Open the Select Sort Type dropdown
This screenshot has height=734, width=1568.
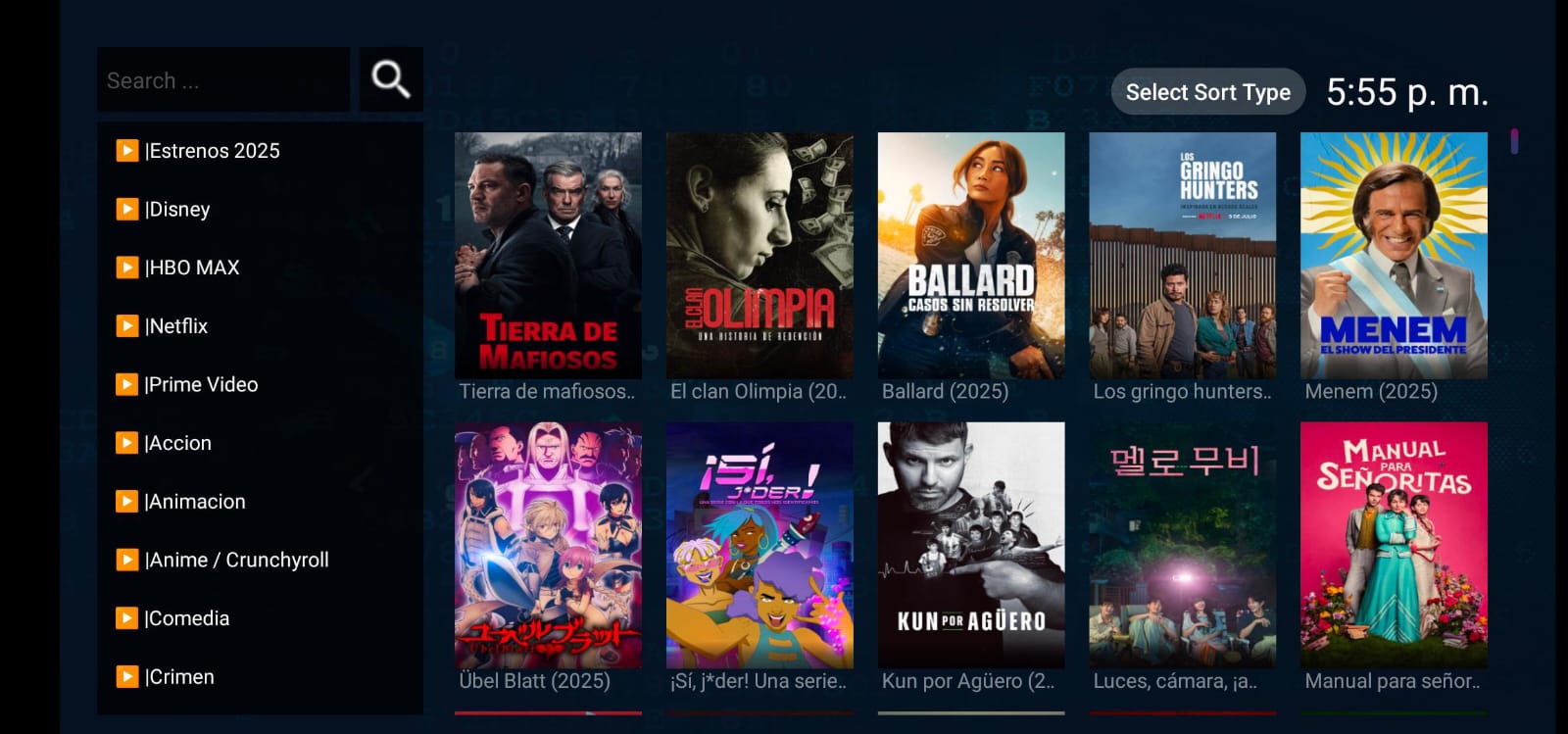(1207, 92)
